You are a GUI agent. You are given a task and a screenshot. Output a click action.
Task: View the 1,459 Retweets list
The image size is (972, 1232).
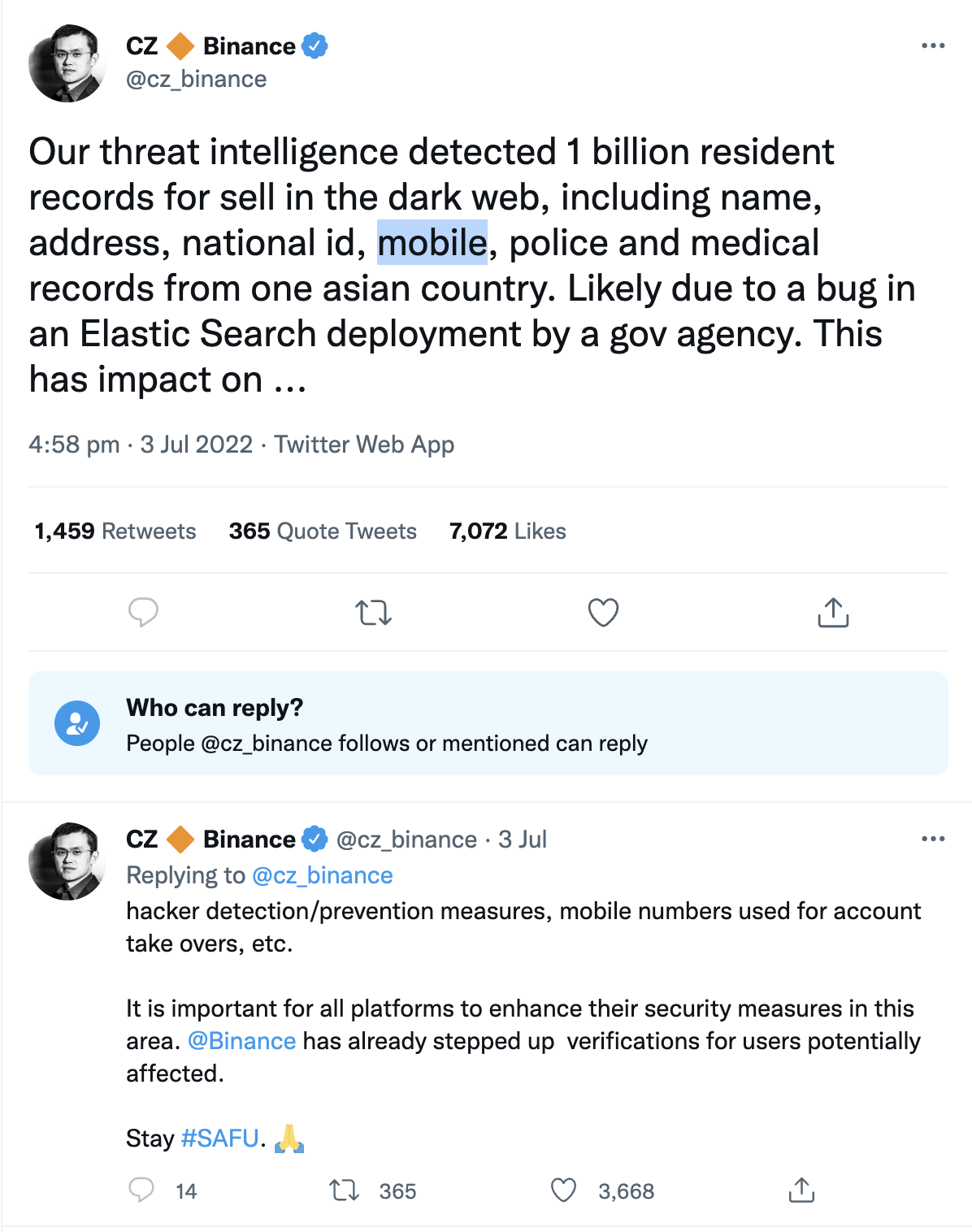pyautogui.click(x=115, y=531)
